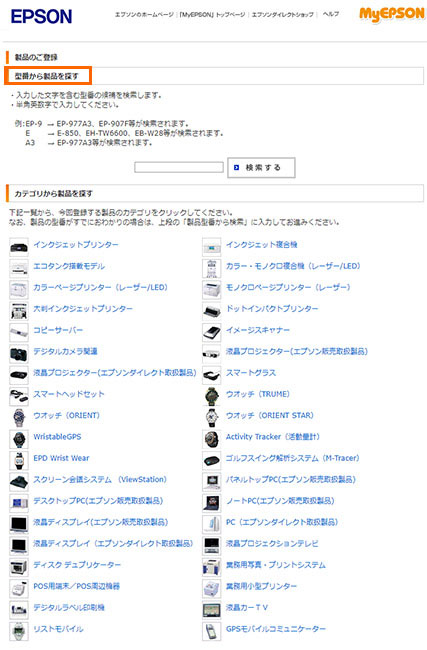Open the WristableGPS category link
Viewport: 427px width, 650px height.
[x=57, y=437]
